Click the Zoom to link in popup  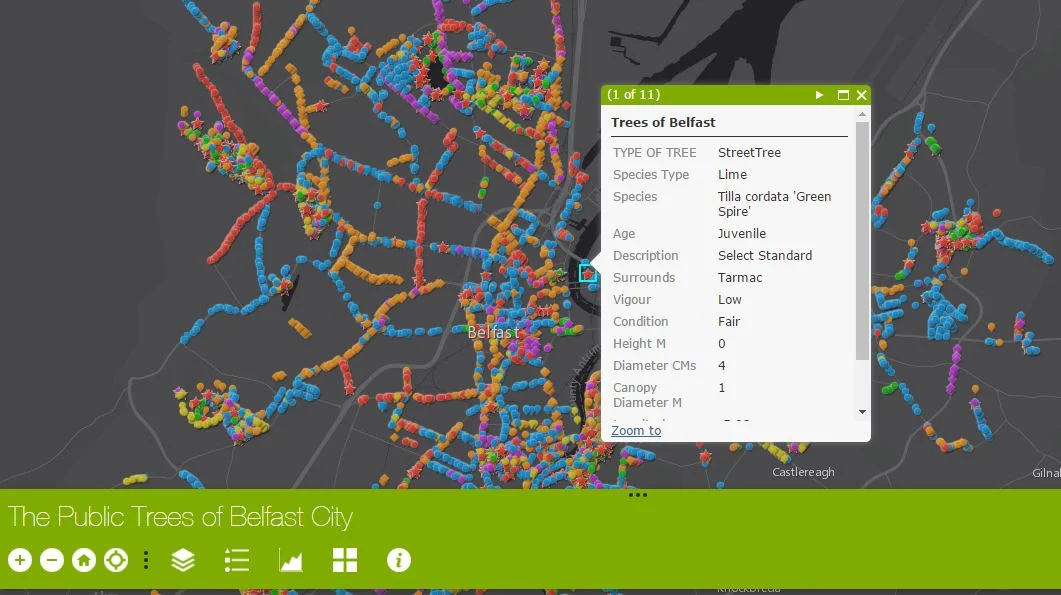[x=636, y=430]
